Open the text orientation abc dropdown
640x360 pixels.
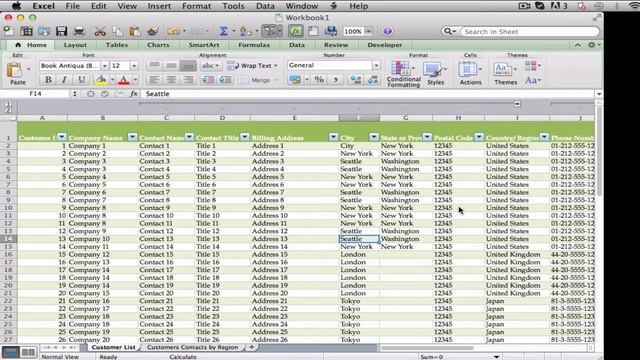tap(211, 66)
